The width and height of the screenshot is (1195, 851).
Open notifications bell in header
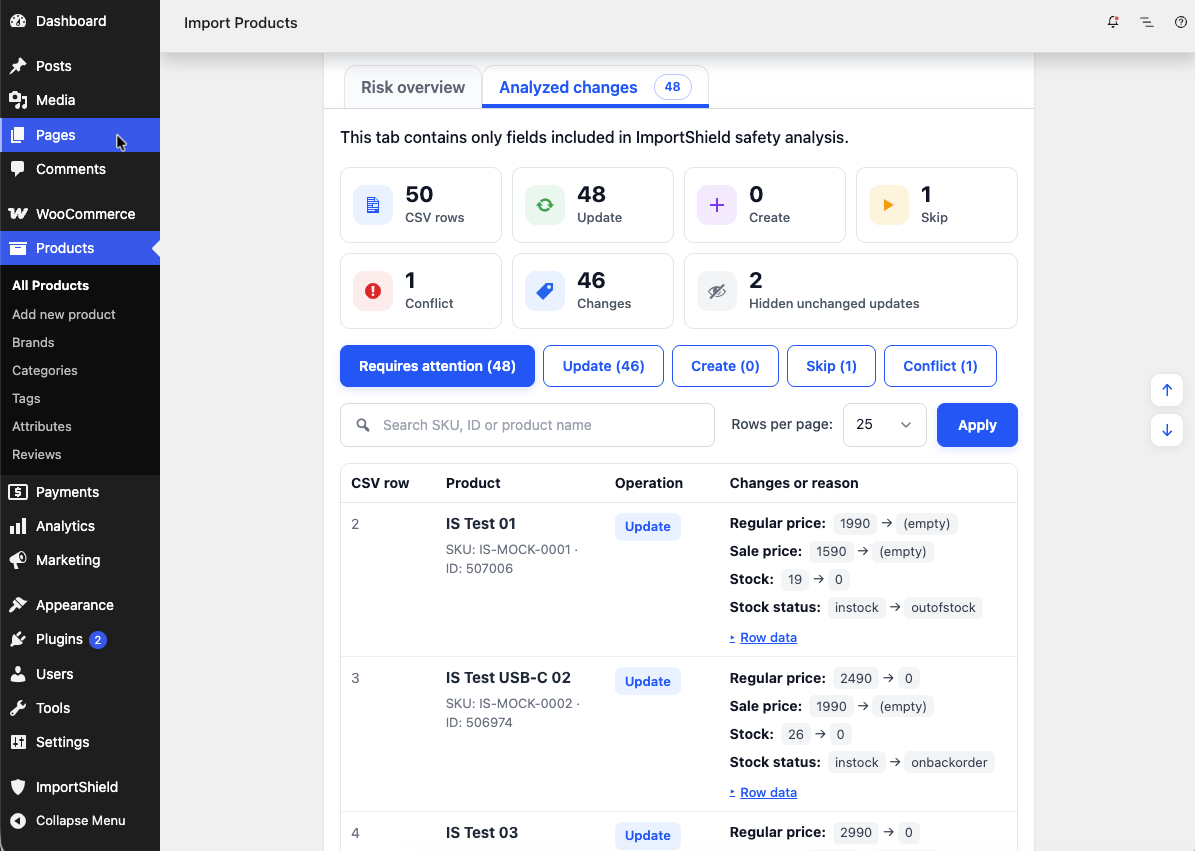coord(1113,22)
